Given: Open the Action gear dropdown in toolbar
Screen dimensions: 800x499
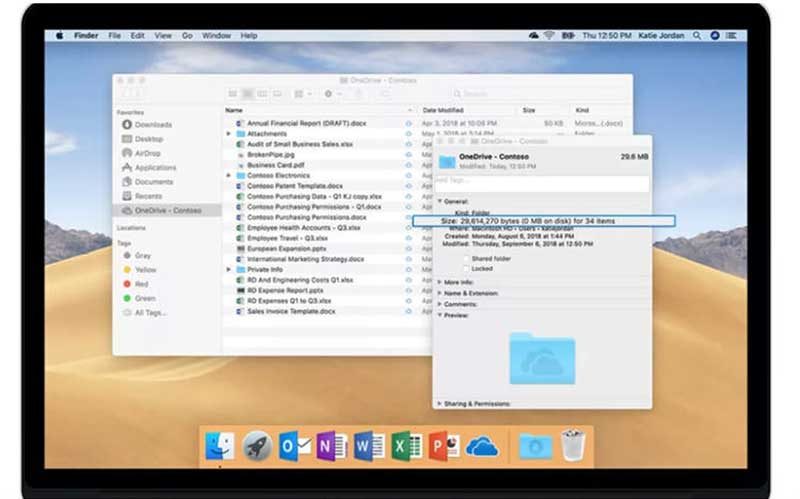Looking at the screenshot, I should (x=332, y=94).
